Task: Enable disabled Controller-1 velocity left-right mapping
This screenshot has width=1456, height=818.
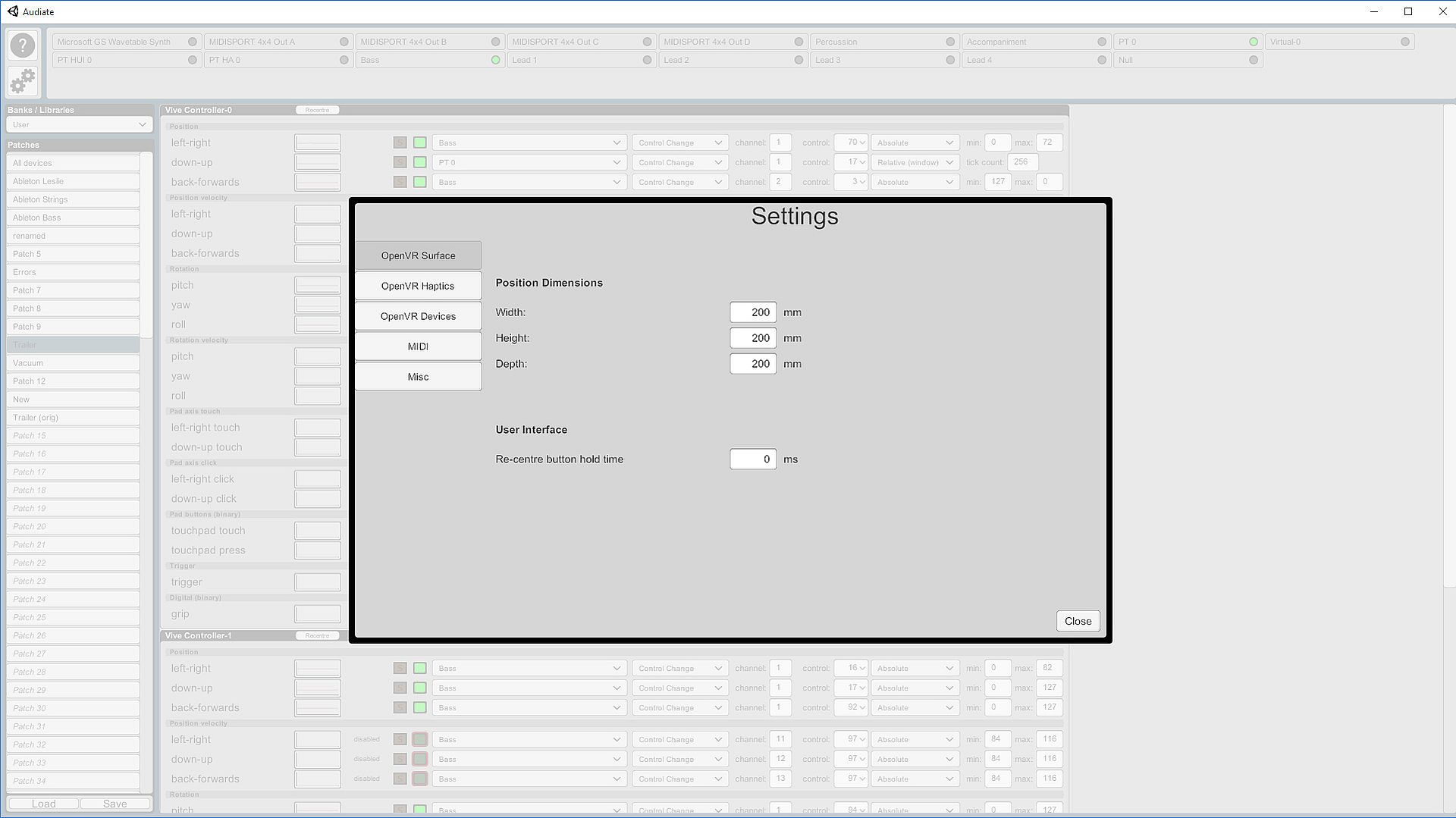Action: tap(420, 739)
